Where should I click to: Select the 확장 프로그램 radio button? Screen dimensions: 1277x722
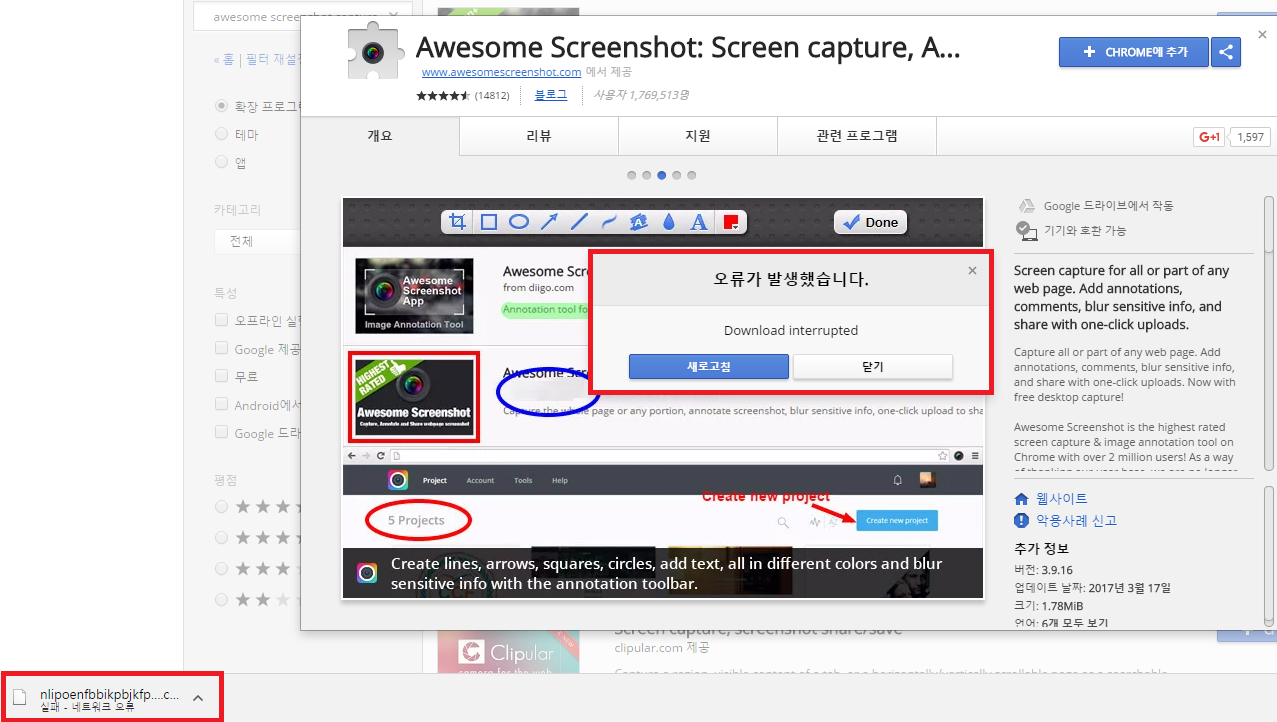pyautogui.click(x=221, y=106)
